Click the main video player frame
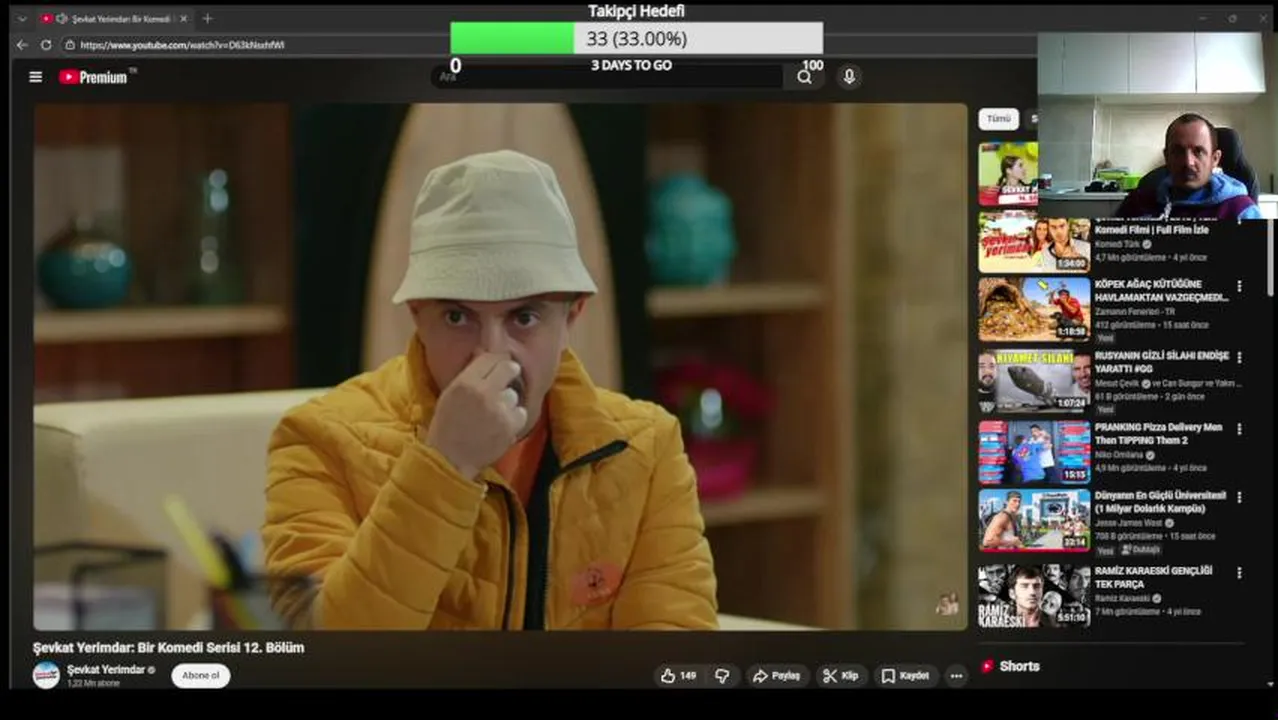1278x720 pixels. 500,366
